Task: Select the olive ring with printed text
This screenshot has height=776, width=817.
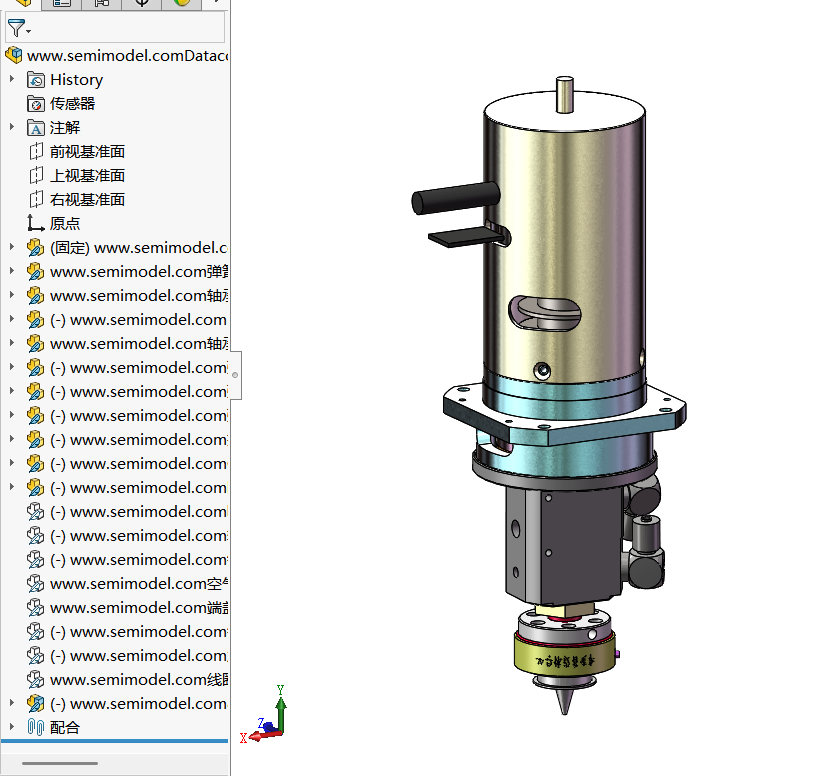Action: (x=565, y=658)
